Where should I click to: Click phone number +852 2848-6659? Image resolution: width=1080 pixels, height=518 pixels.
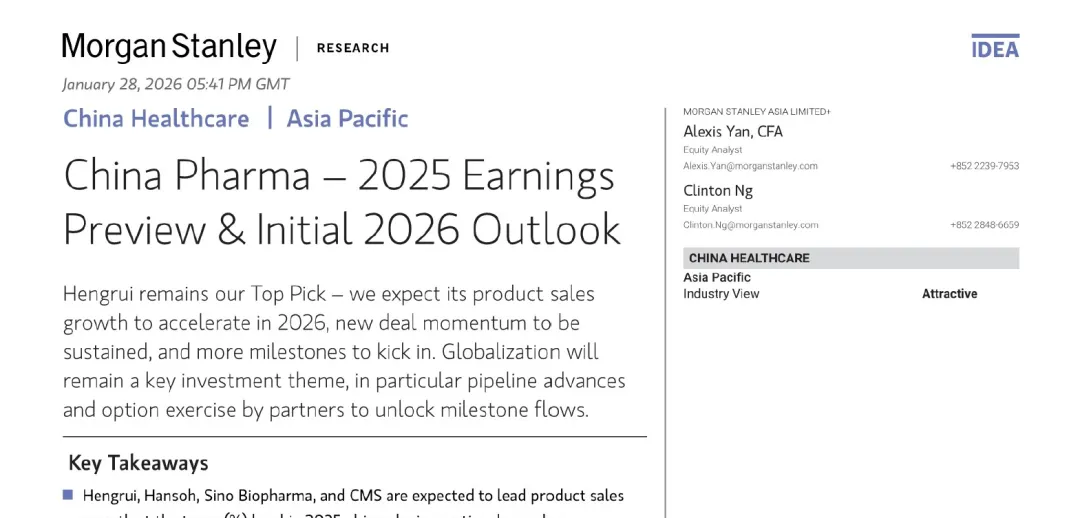coord(984,225)
